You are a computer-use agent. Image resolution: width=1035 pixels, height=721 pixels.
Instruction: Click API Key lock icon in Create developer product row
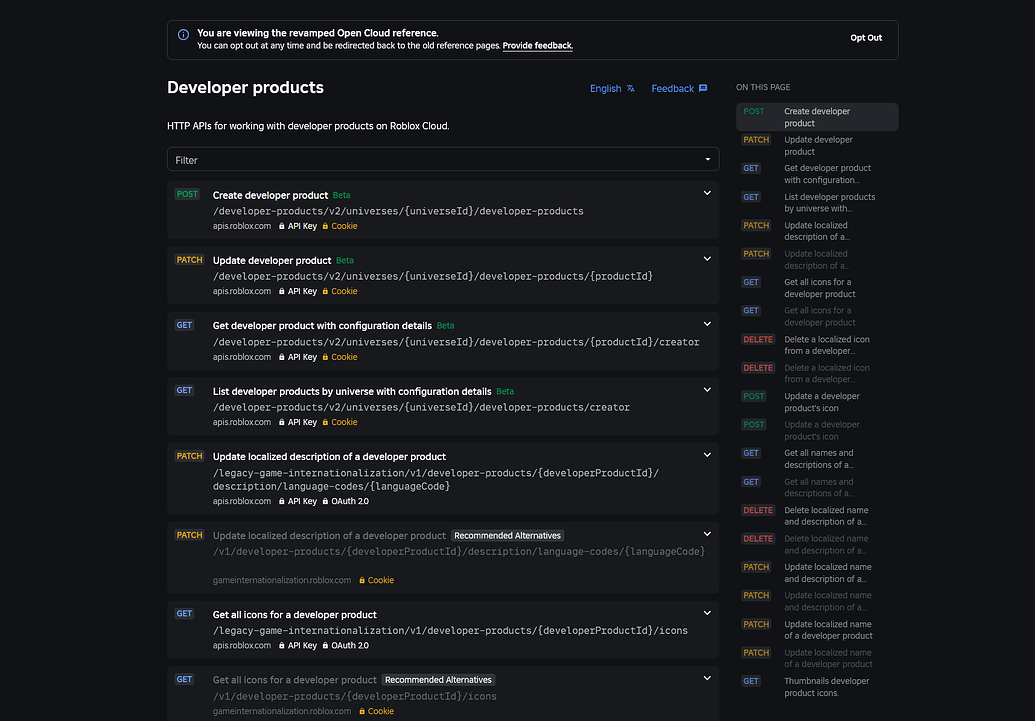click(x=282, y=226)
